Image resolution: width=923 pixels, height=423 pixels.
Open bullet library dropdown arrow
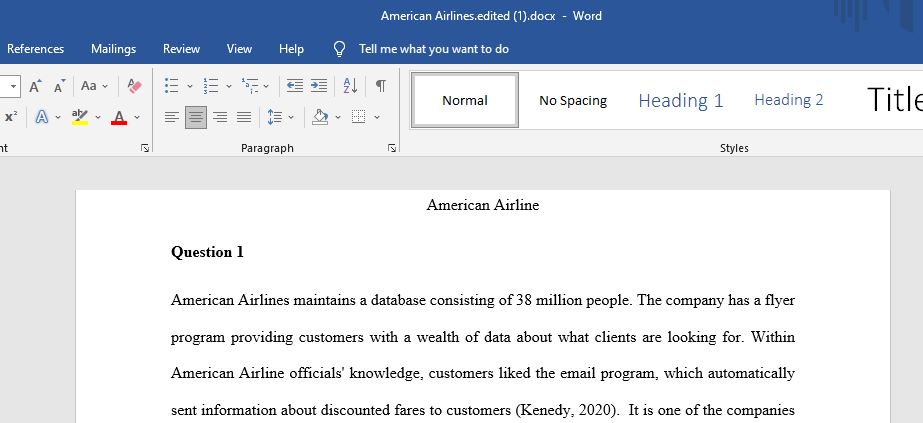pos(190,86)
